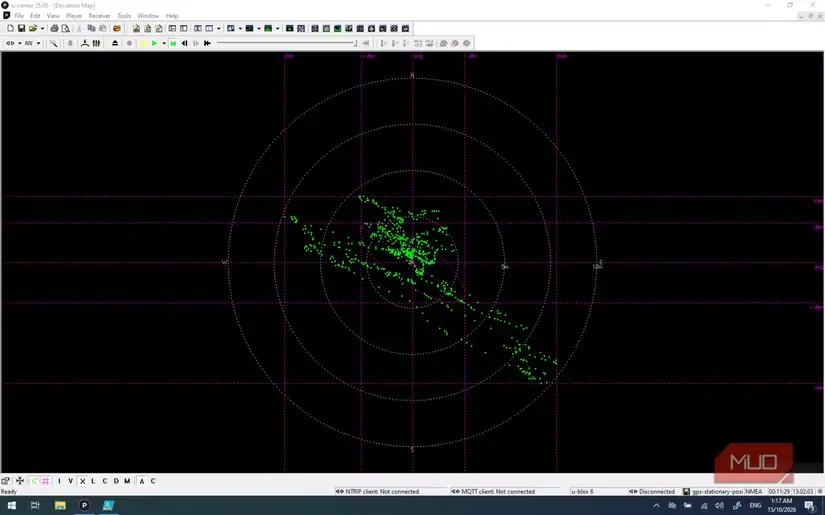Click the Save (floppy disk) icon
Image resolution: width=825 pixels, height=515 pixels.
(x=21, y=28)
